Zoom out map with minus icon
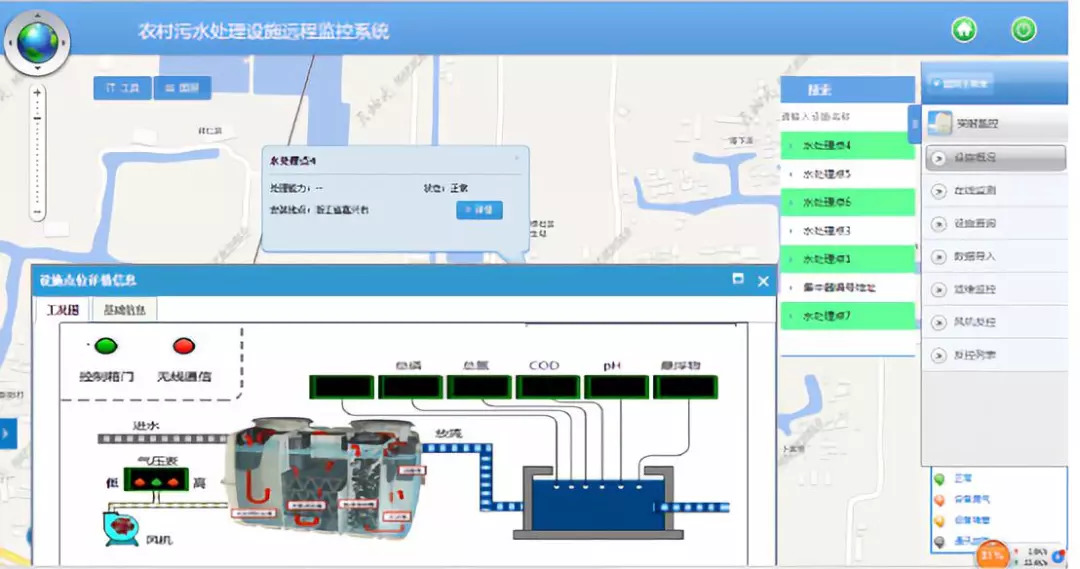 (38, 212)
